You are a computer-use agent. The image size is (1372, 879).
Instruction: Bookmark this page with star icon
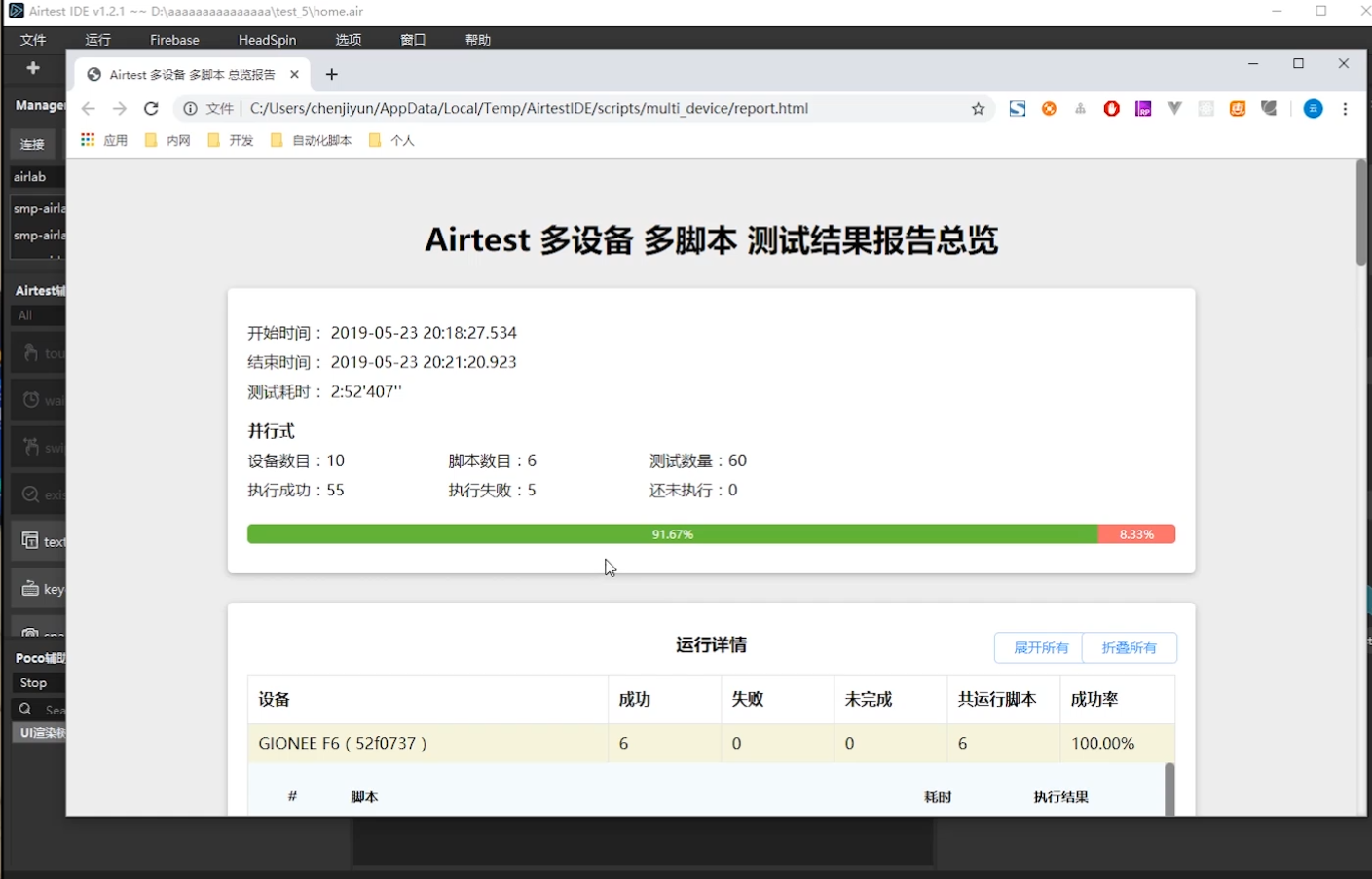tap(978, 108)
